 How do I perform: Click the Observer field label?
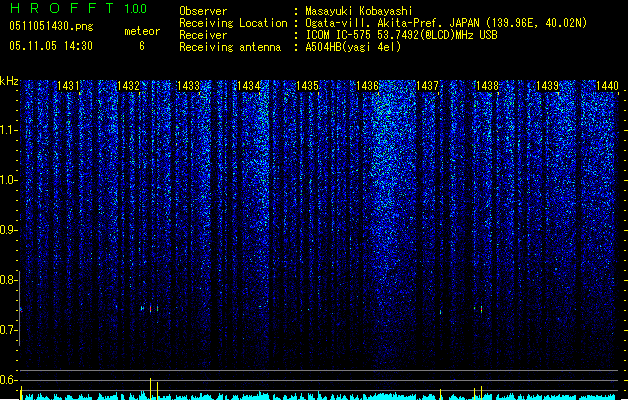click(x=203, y=11)
